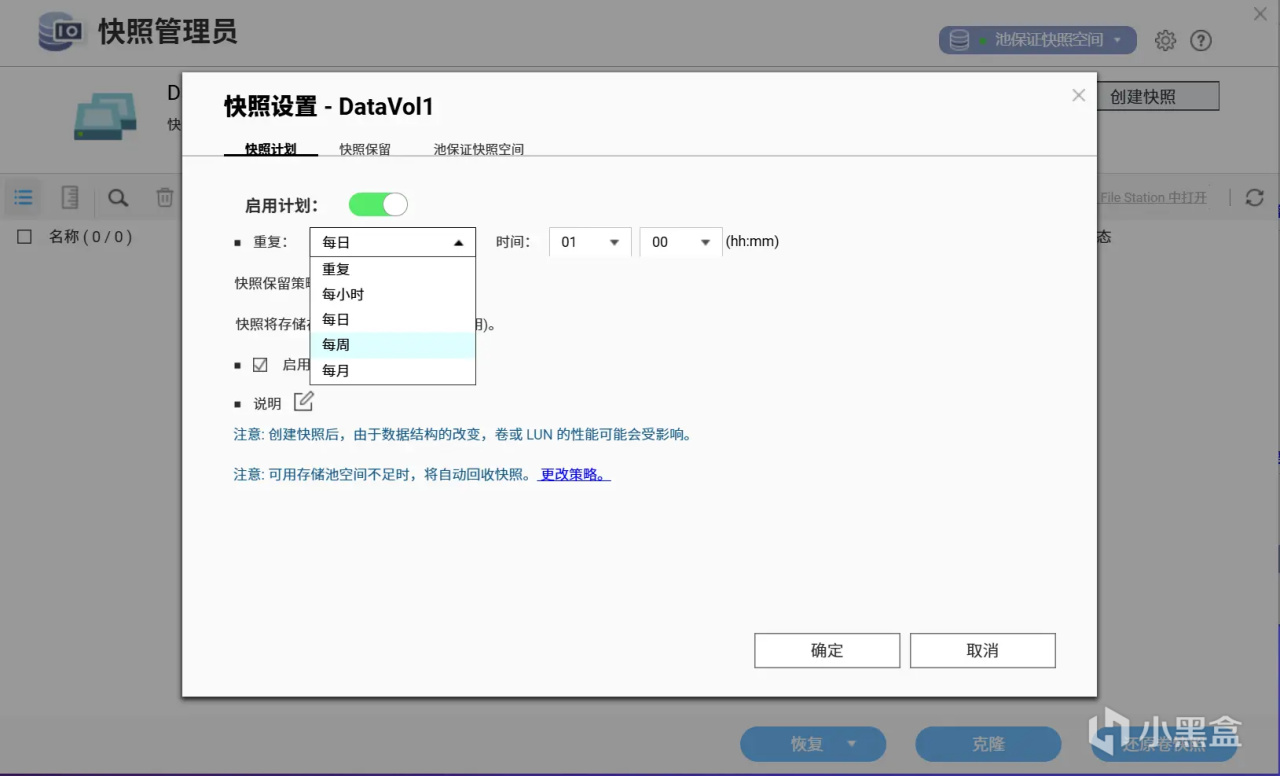Viewport: 1280px width, 776px height.
Task: Click the 克隆 button in background
Action: pos(988,744)
